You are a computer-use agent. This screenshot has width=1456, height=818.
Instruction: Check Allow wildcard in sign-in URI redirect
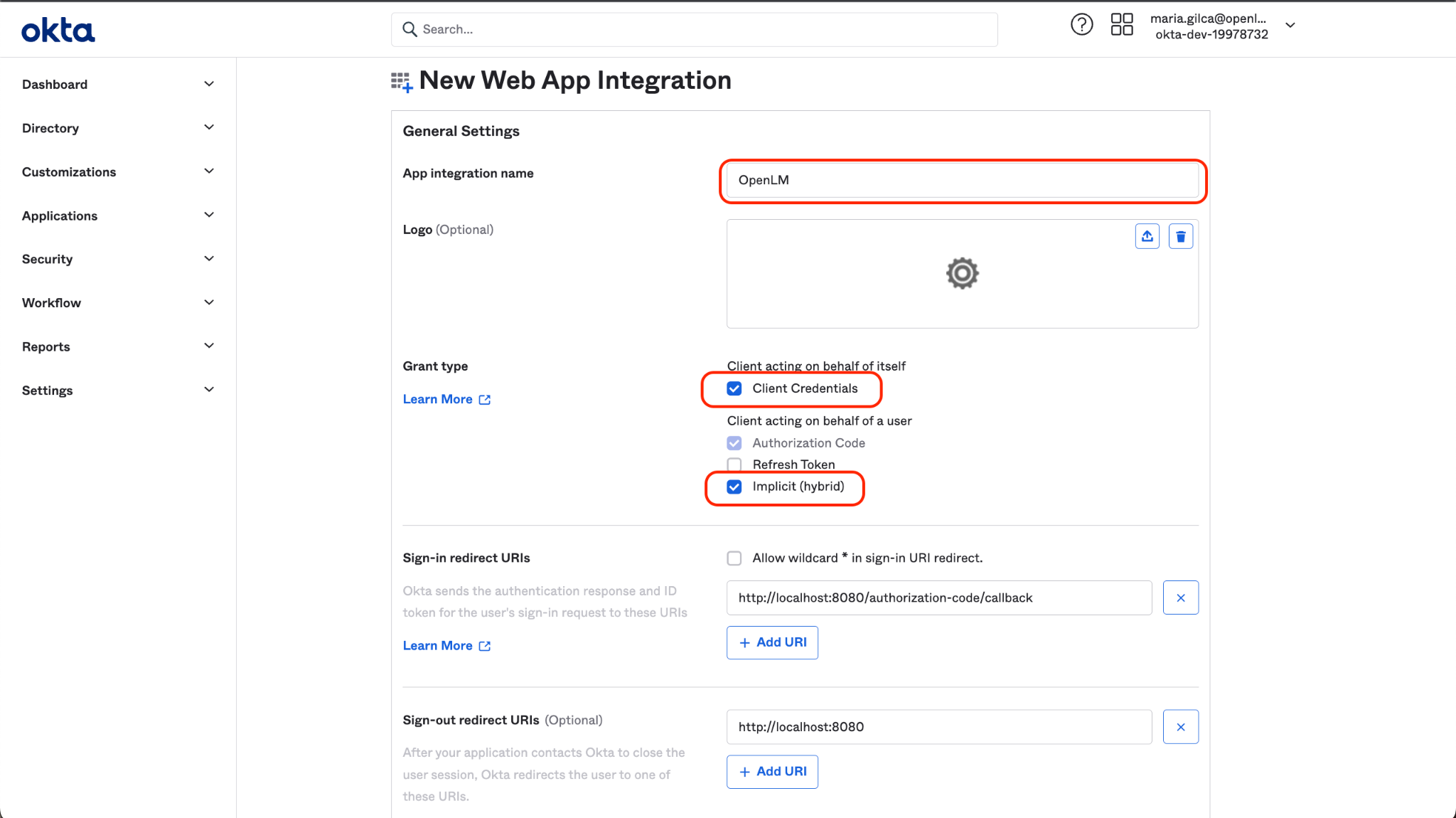pos(734,558)
